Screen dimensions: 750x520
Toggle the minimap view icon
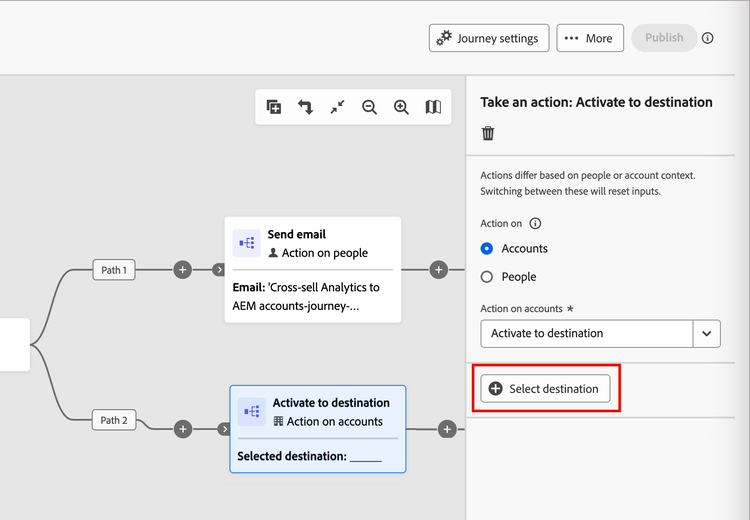coord(433,107)
